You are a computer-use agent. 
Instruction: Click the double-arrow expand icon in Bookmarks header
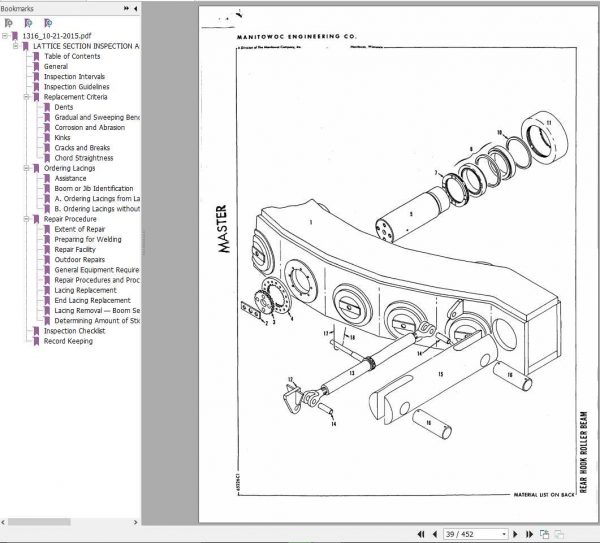click(x=126, y=8)
